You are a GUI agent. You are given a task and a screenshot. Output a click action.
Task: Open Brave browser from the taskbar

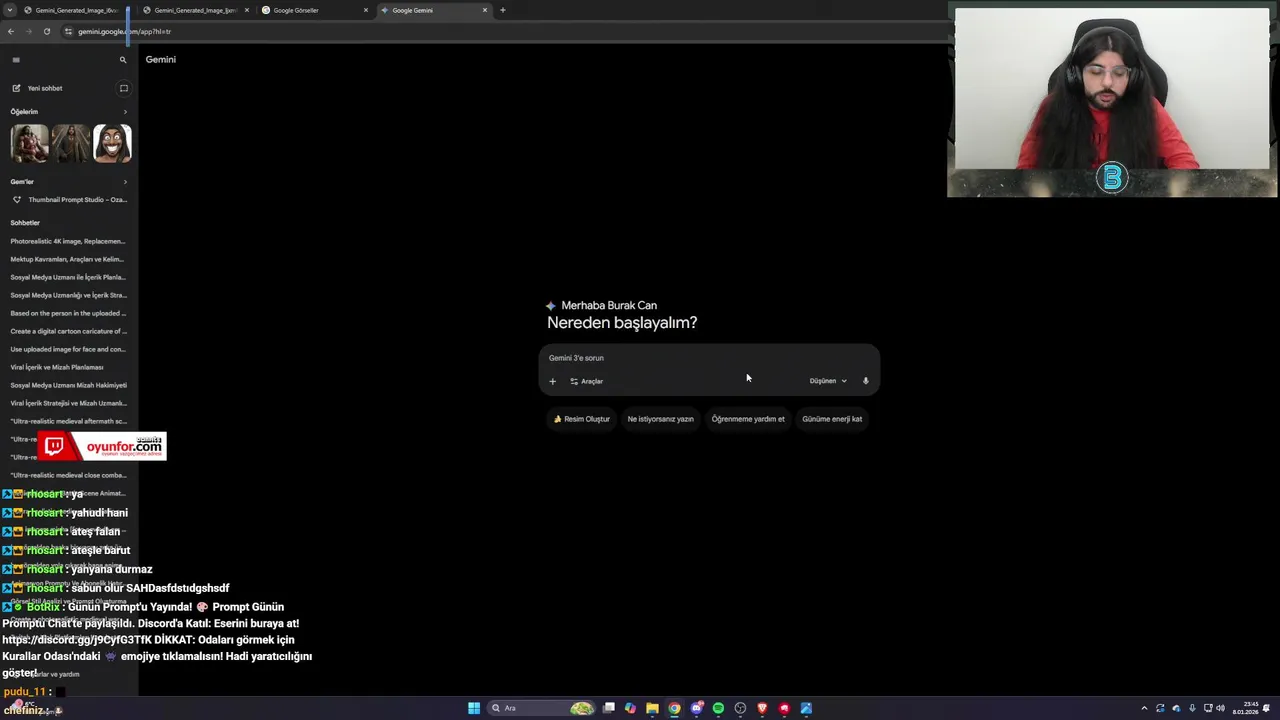pyautogui.click(x=762, y=708)
